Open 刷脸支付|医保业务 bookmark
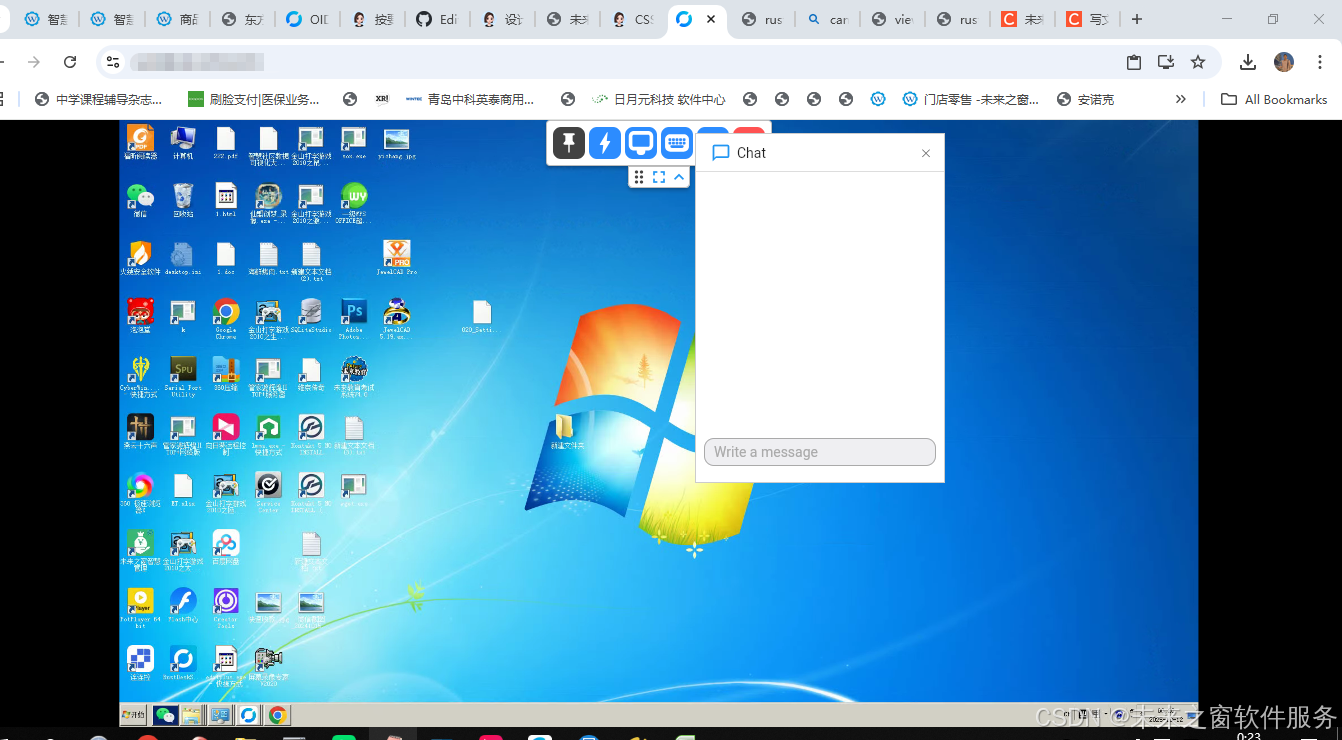This screenshot has height=740, width=1342. [254, 99]
